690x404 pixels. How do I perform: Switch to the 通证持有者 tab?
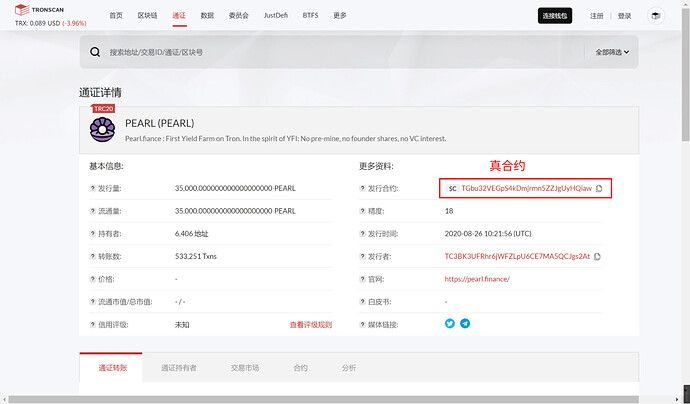pyautogui.click(x=179, y=368)
